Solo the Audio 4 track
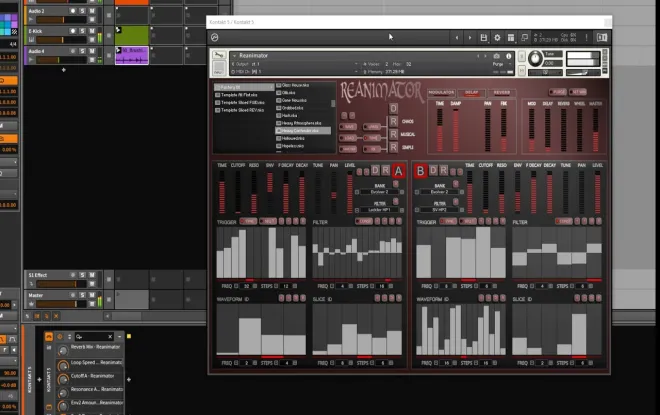Image resolution: width=660 pixels, height=415 pixels. pos(82,51)
